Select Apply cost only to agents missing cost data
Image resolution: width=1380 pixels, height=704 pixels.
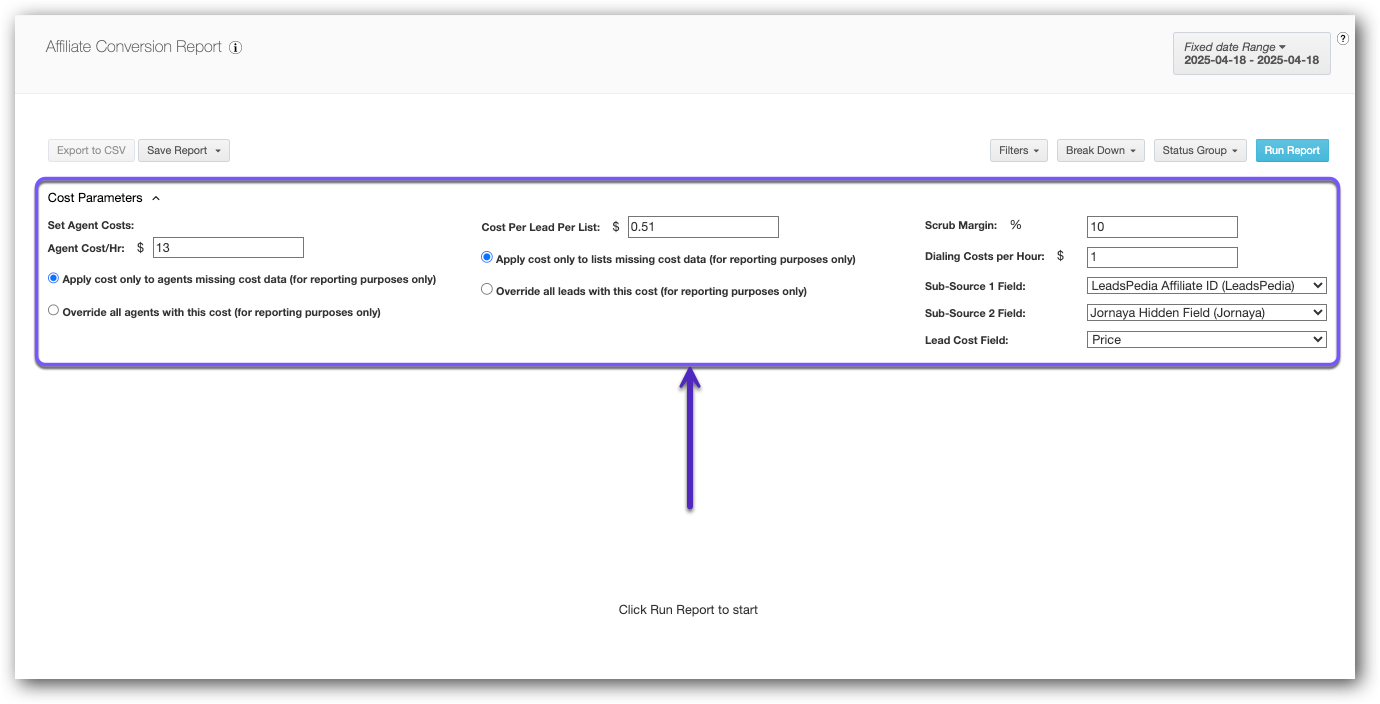pyautogui.click(x=54, y=279)
